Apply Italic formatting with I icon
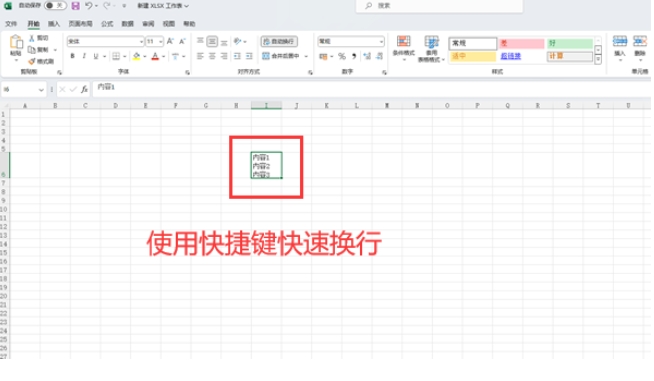The image size is (654, 381). [x=84, y=56]
